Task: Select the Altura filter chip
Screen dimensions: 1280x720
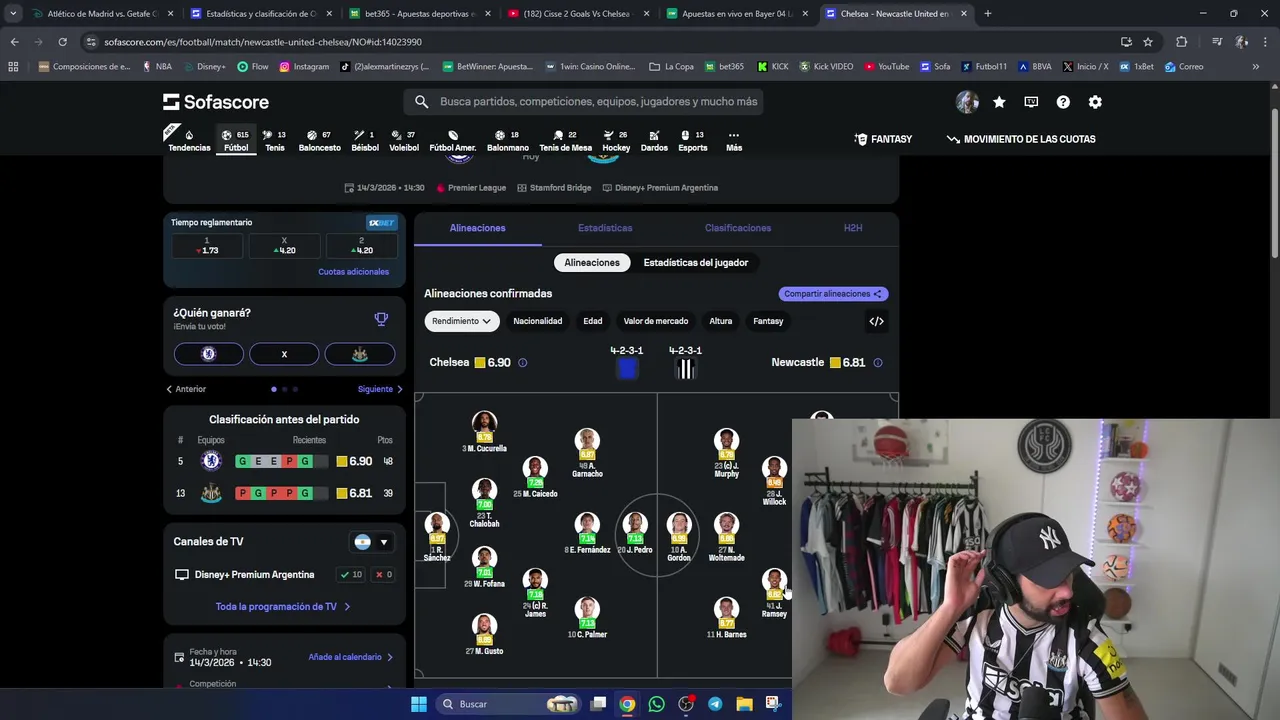Action: coord(721,321)
